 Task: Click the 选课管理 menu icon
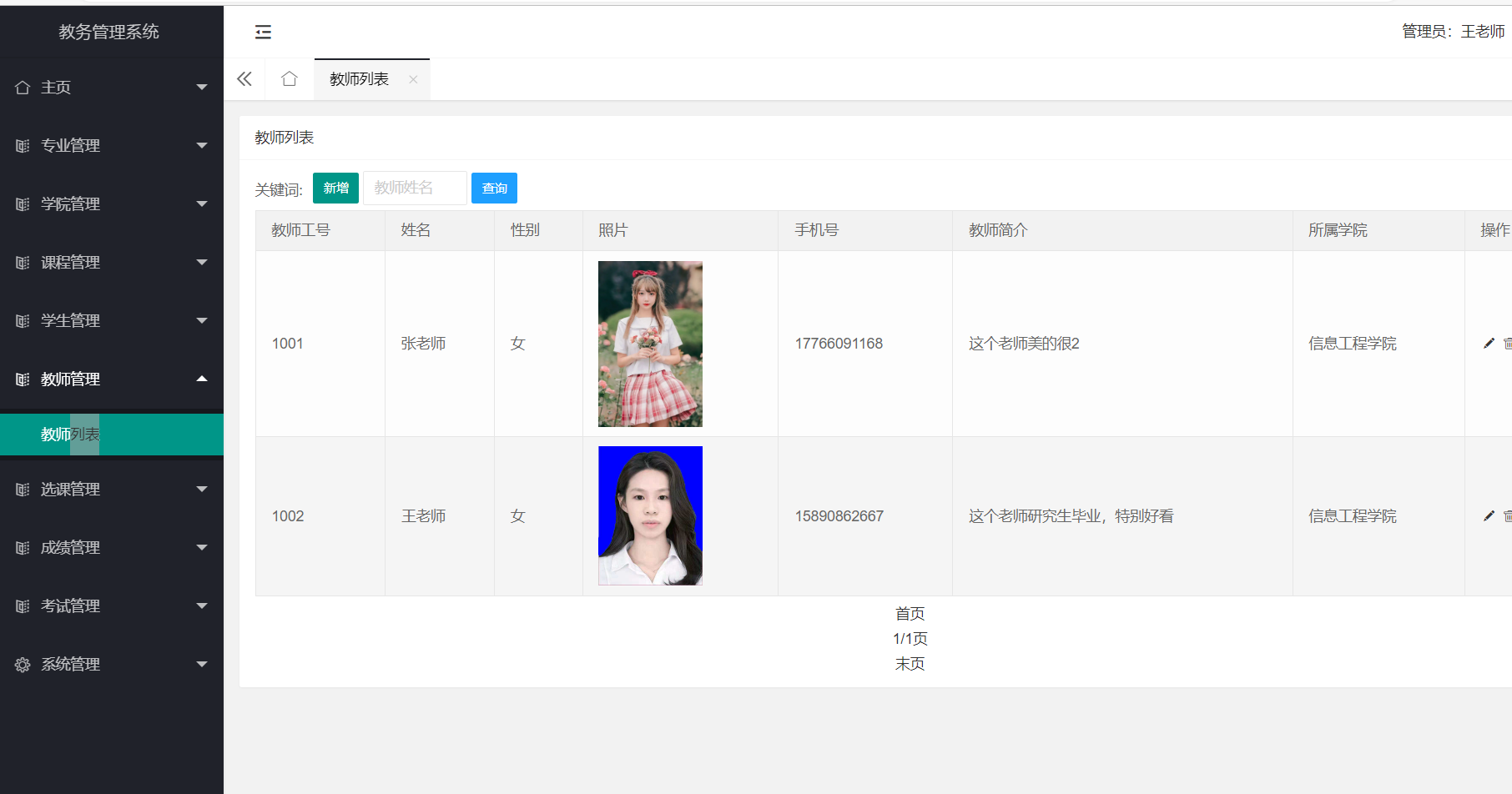click(23, 490)
